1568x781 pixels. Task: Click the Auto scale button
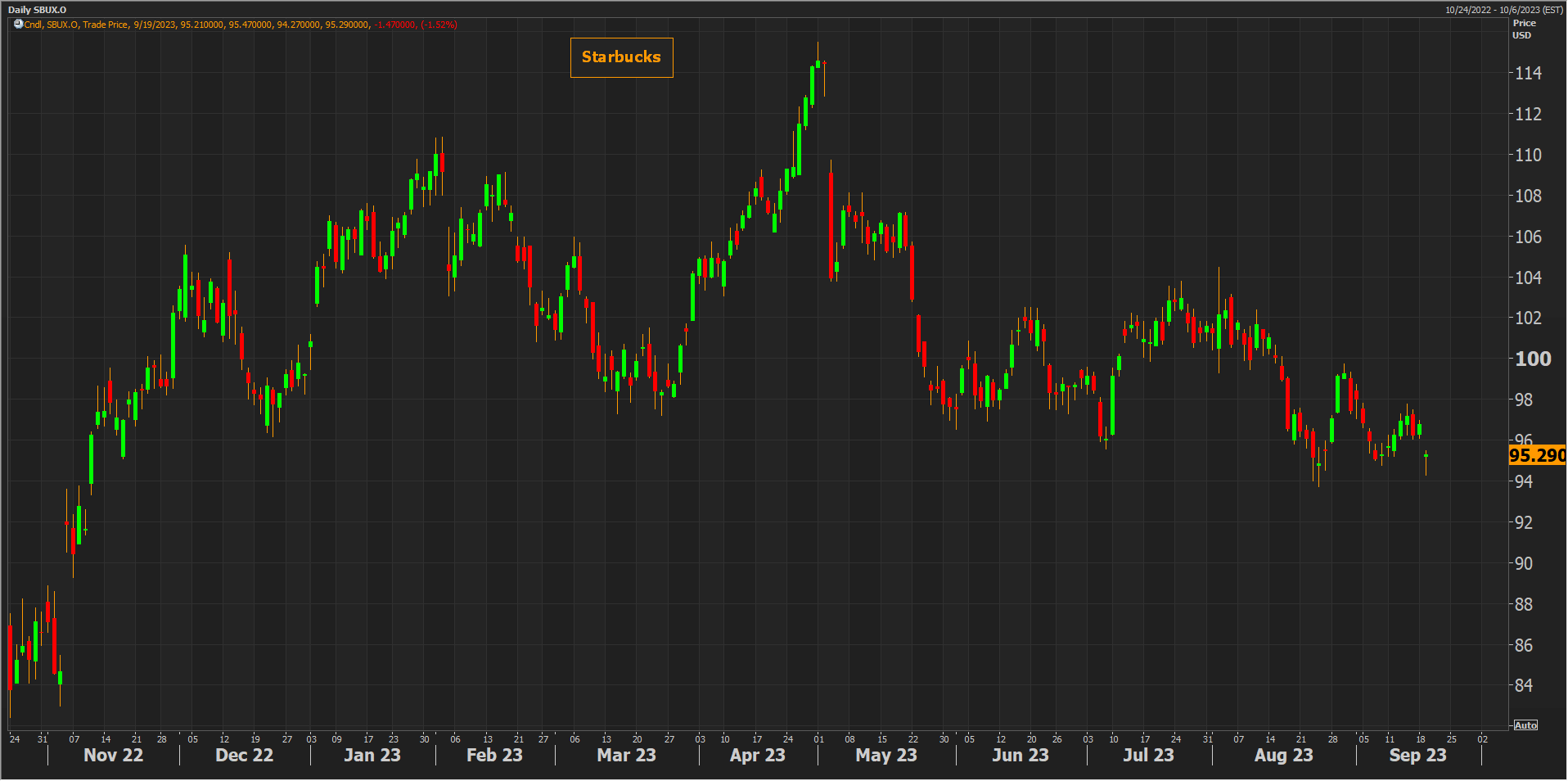point(1525,725)
